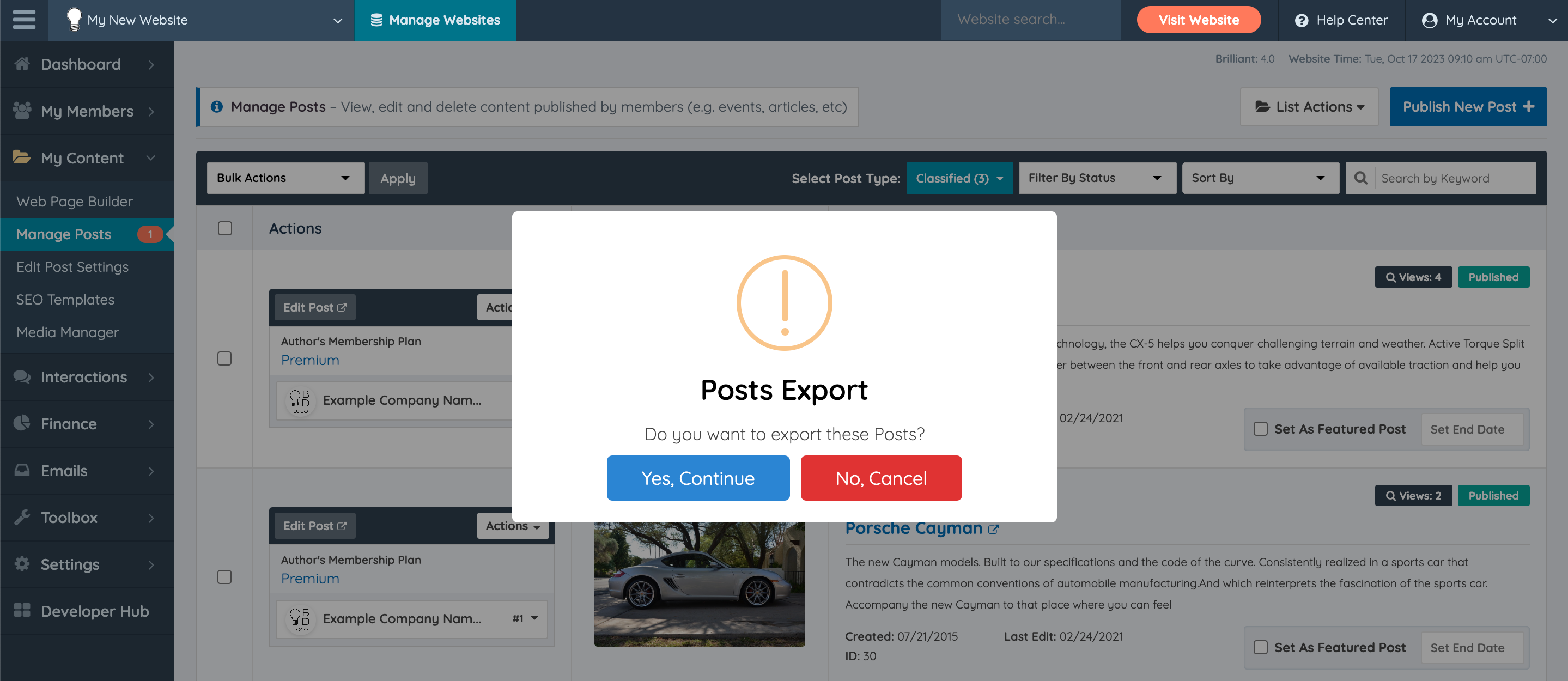Open the Classified (3) post type dropdown
This screenshot has height=681, width=1568.
(959, 178)
